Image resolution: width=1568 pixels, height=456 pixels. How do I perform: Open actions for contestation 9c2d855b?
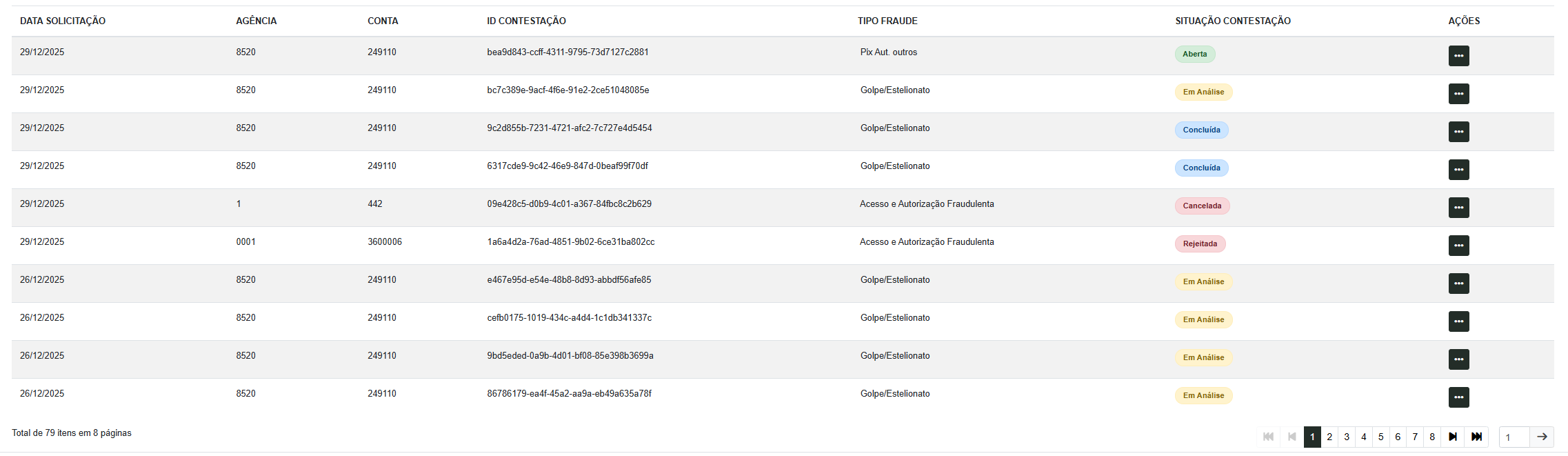(1458, 132)
